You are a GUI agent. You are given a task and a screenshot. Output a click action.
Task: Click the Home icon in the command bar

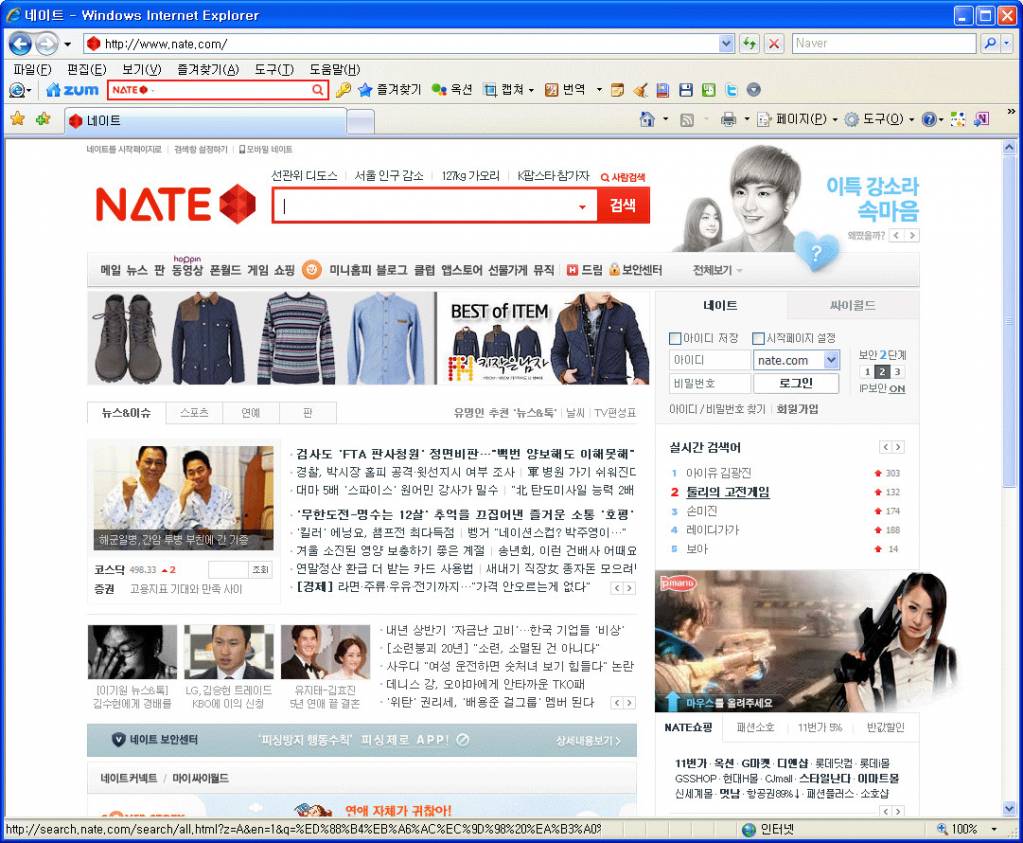tap(647, 119)
